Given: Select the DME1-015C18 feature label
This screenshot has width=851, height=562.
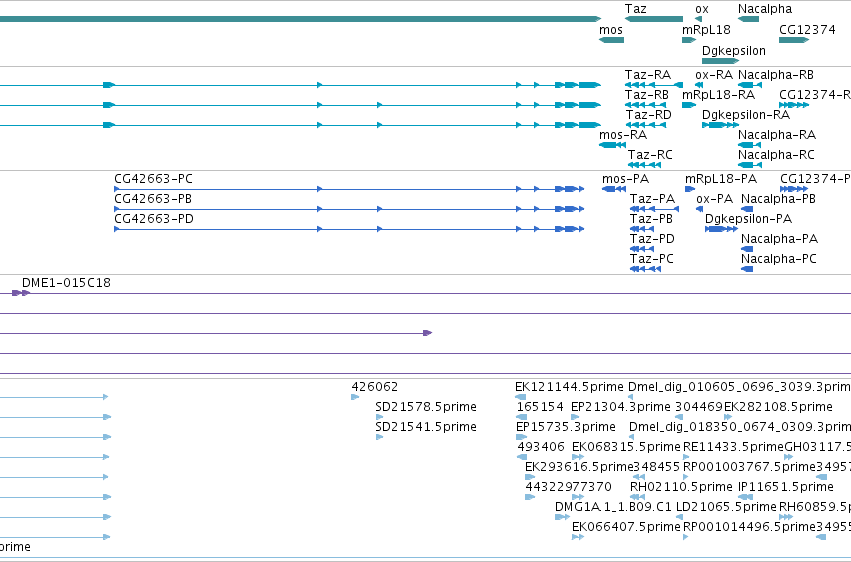Looking at the screenshot, I should pyautogui.click(x=66, y=283).
